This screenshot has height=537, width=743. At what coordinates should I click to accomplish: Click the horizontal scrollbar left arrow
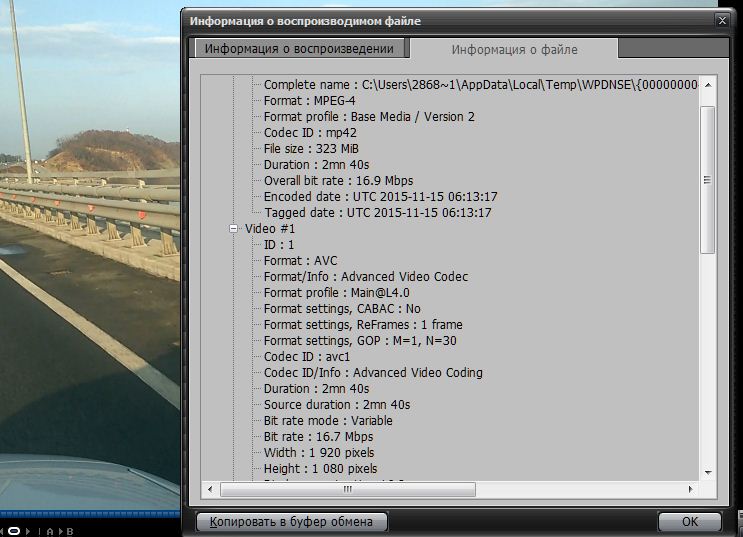coord(210,489)
